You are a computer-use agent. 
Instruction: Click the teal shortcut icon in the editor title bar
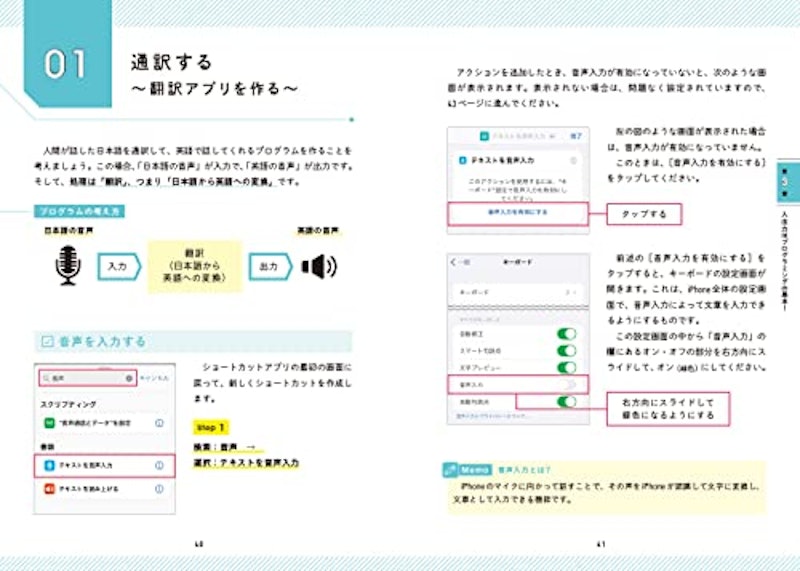[x=484, y=136]
